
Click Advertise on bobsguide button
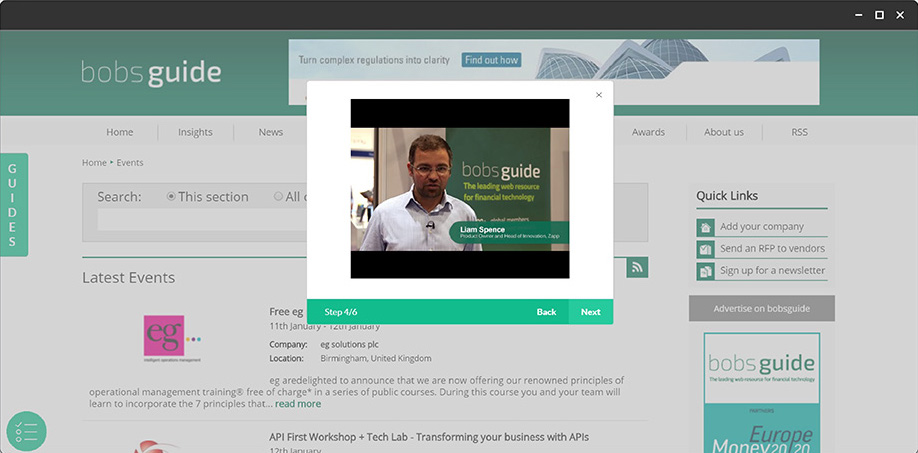[x=762, y=308]
